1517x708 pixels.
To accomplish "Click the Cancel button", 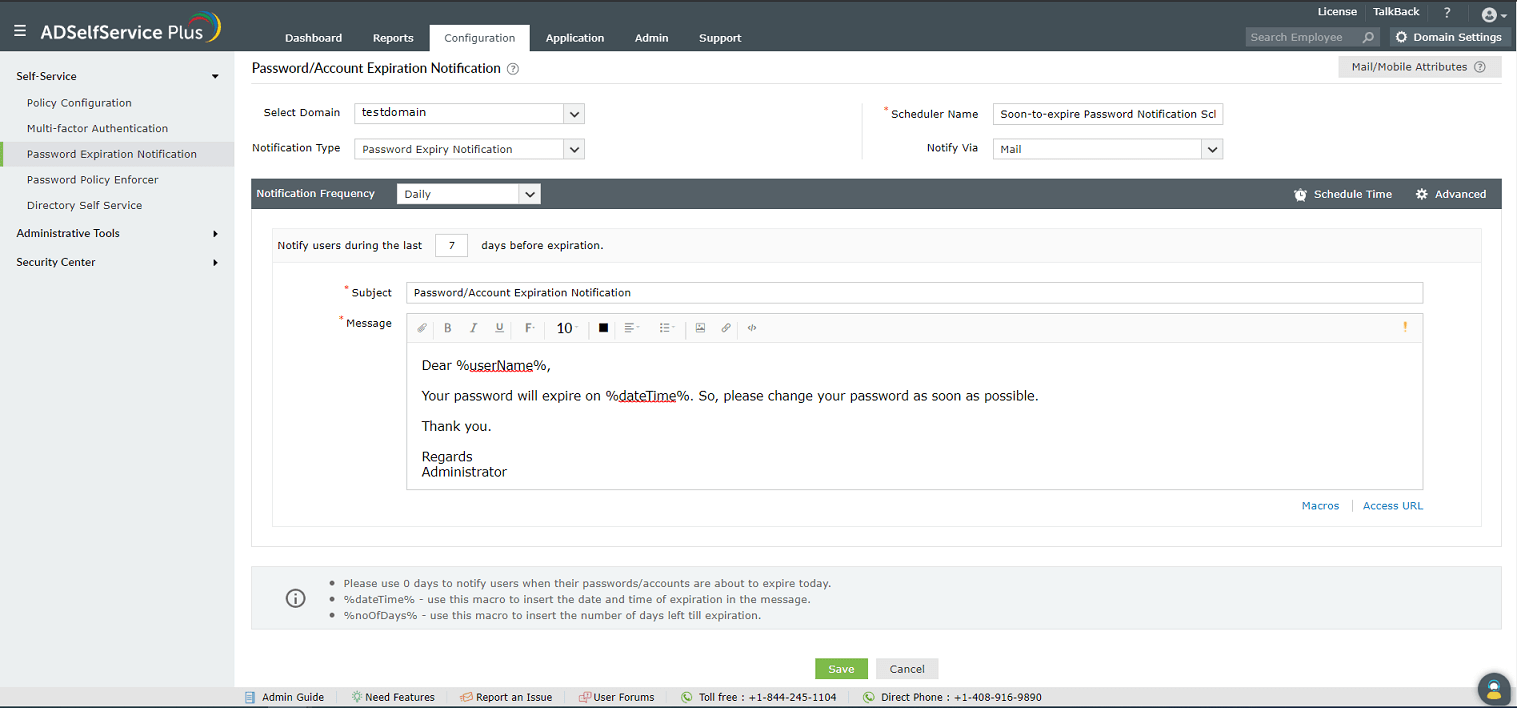I will (907, 669).
